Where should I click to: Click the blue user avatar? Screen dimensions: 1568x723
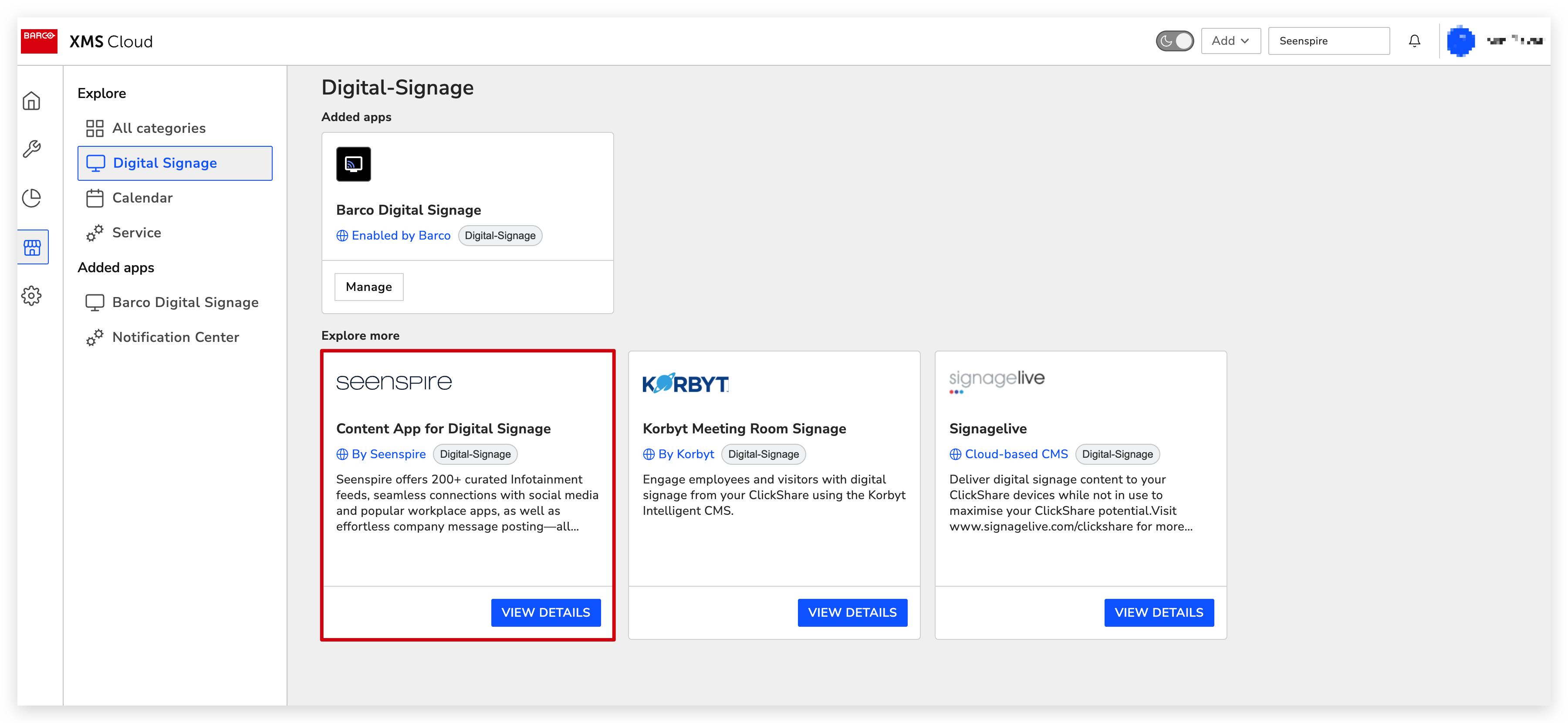(1460, 41)
